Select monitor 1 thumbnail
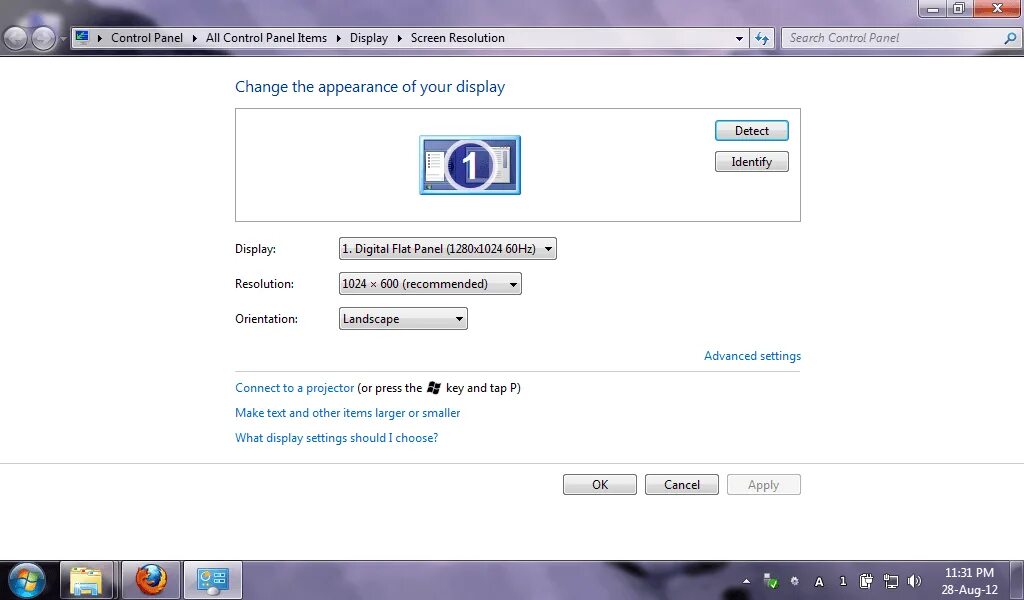 (x=470, y=165)
